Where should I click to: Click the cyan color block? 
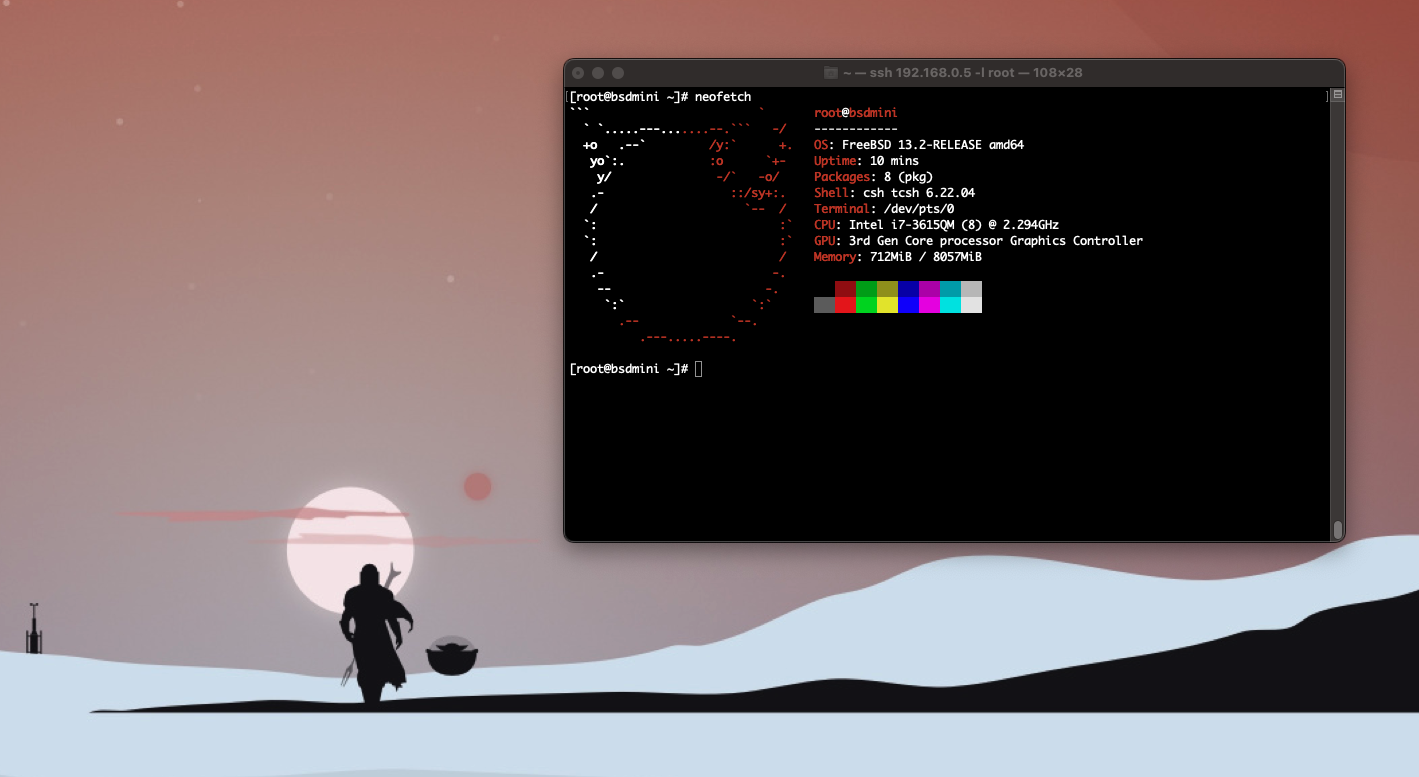(x=950, y=305)
